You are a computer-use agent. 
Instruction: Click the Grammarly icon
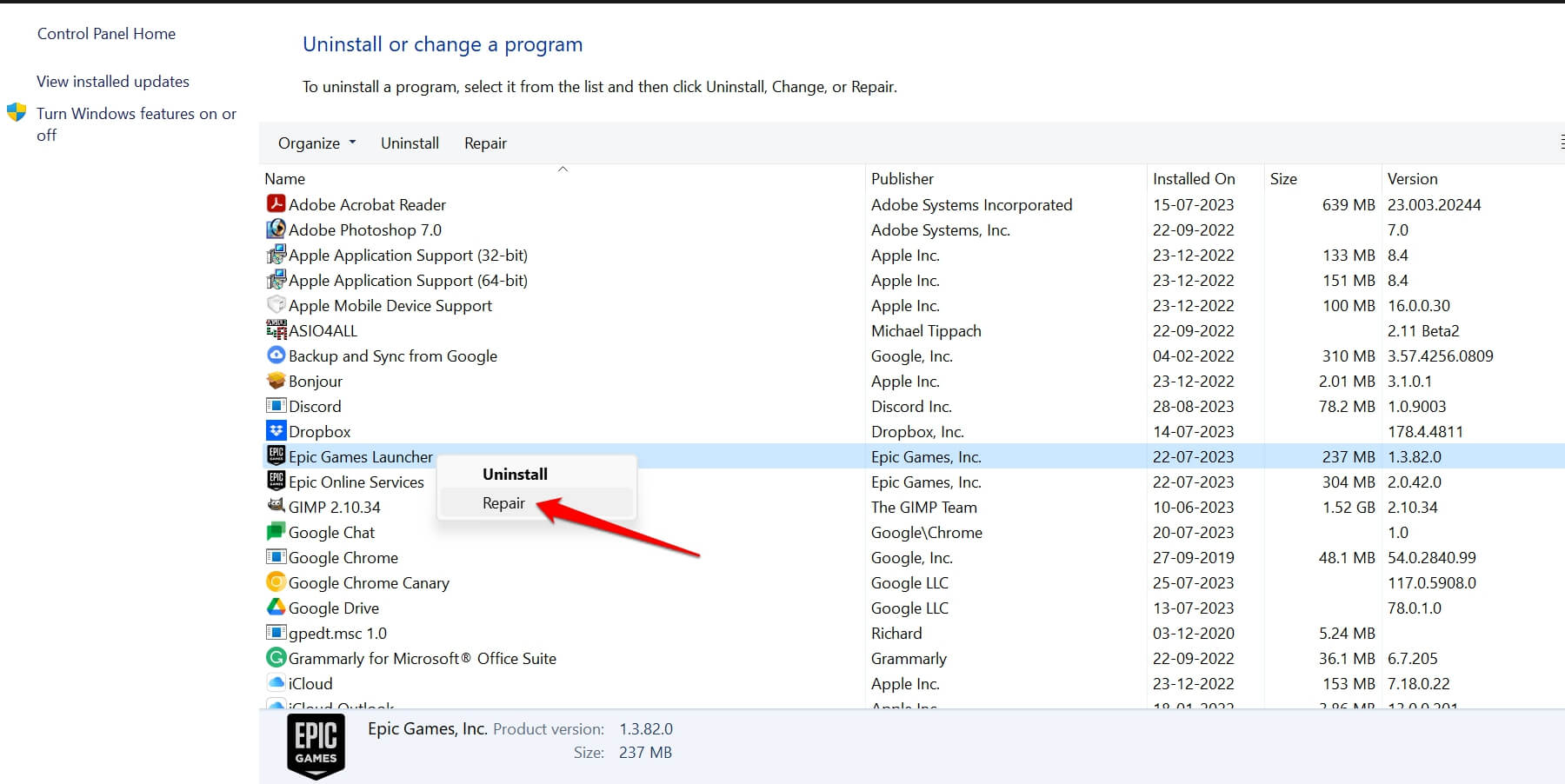(275, 658)
